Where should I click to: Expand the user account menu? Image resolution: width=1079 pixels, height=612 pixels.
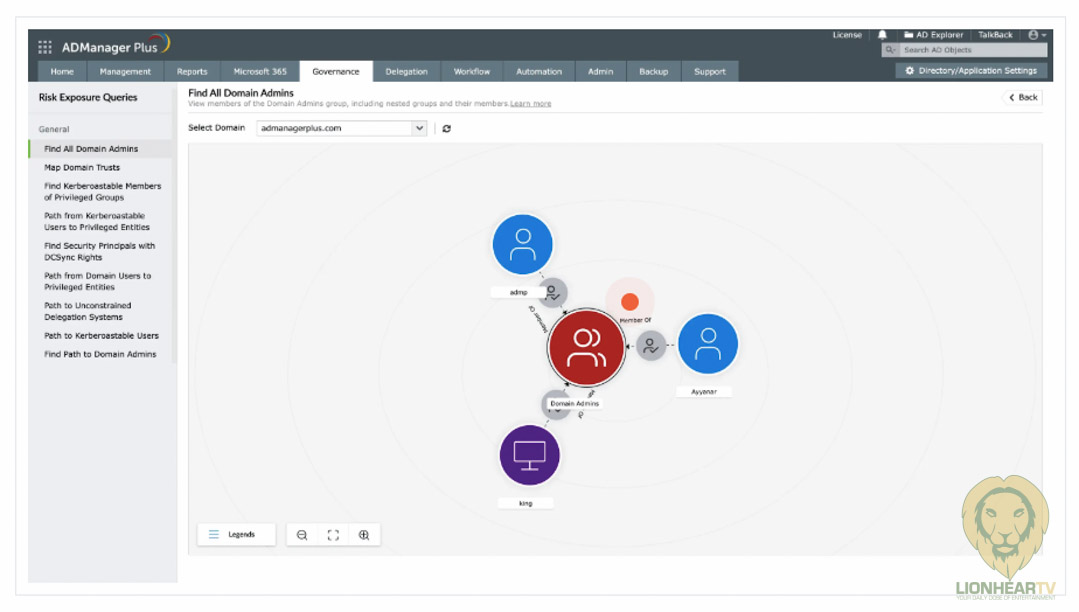1037,35
